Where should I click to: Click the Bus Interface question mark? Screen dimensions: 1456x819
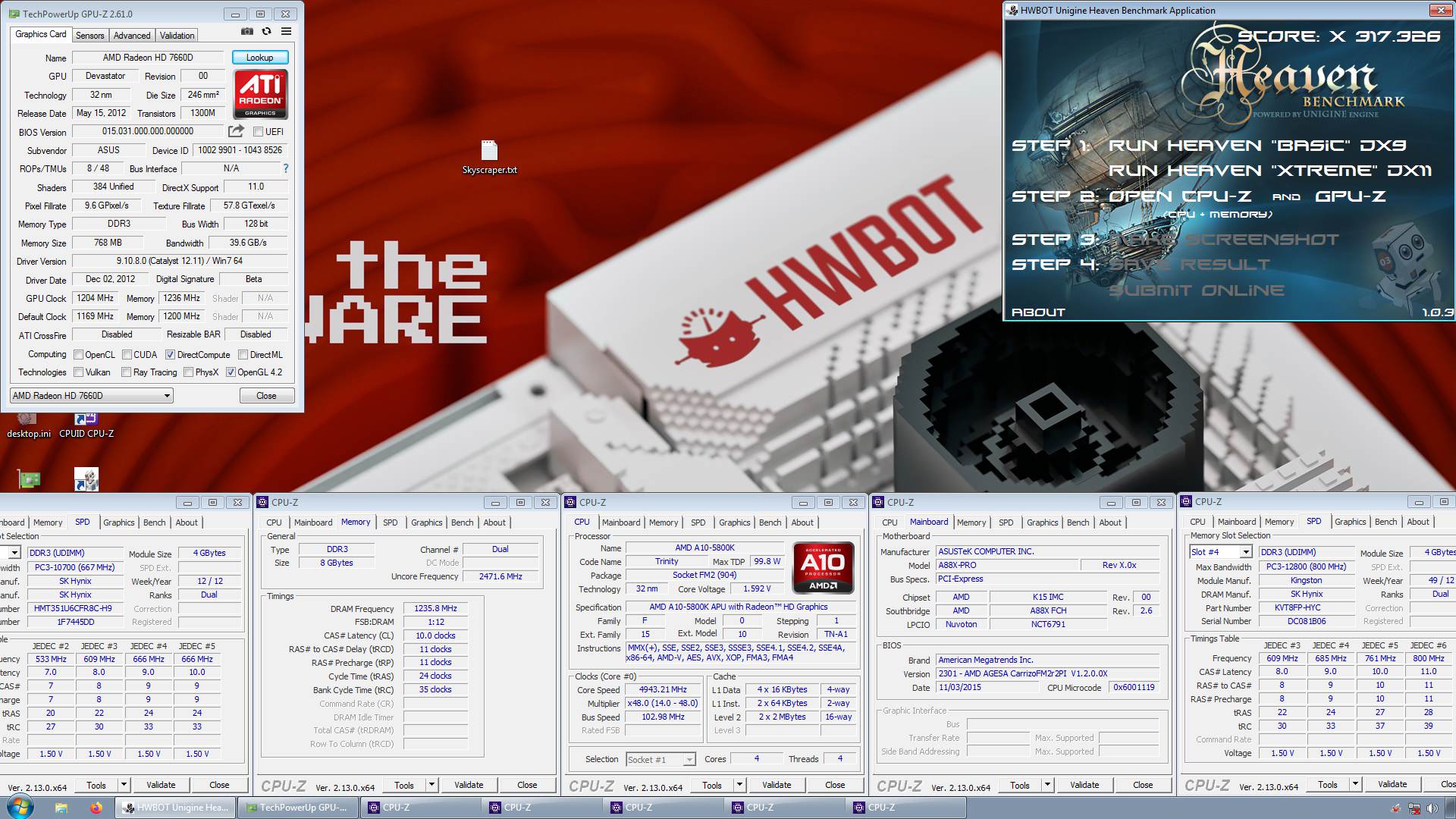tap(286, 168)
